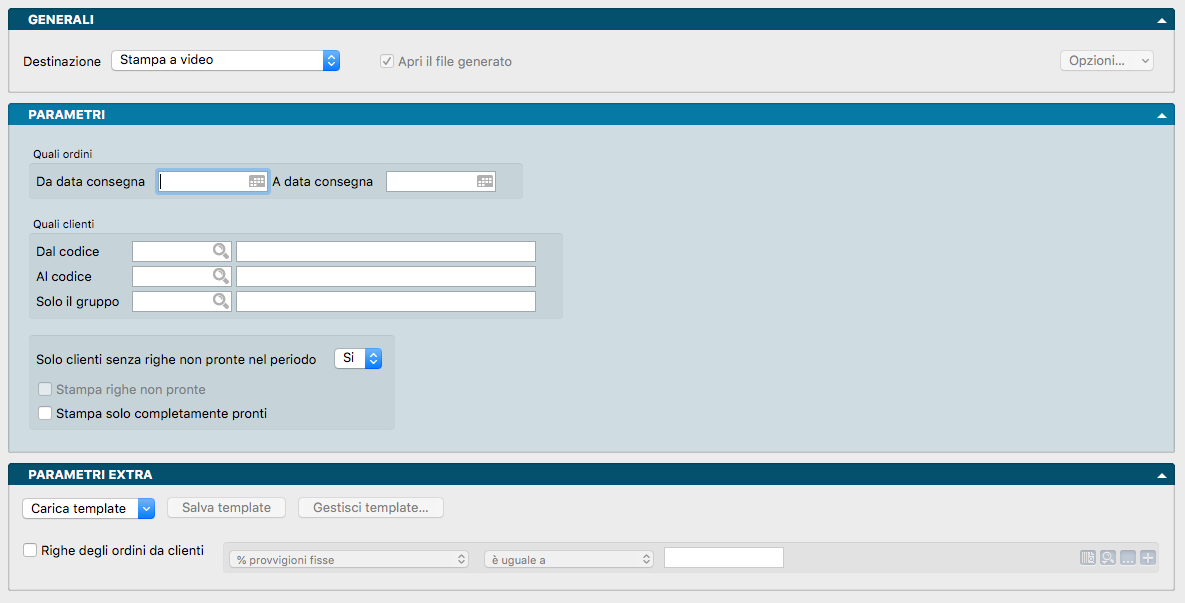Click the plus icon to add filter row
This screenshot has height=603, width=1185.
(1147, 558)
